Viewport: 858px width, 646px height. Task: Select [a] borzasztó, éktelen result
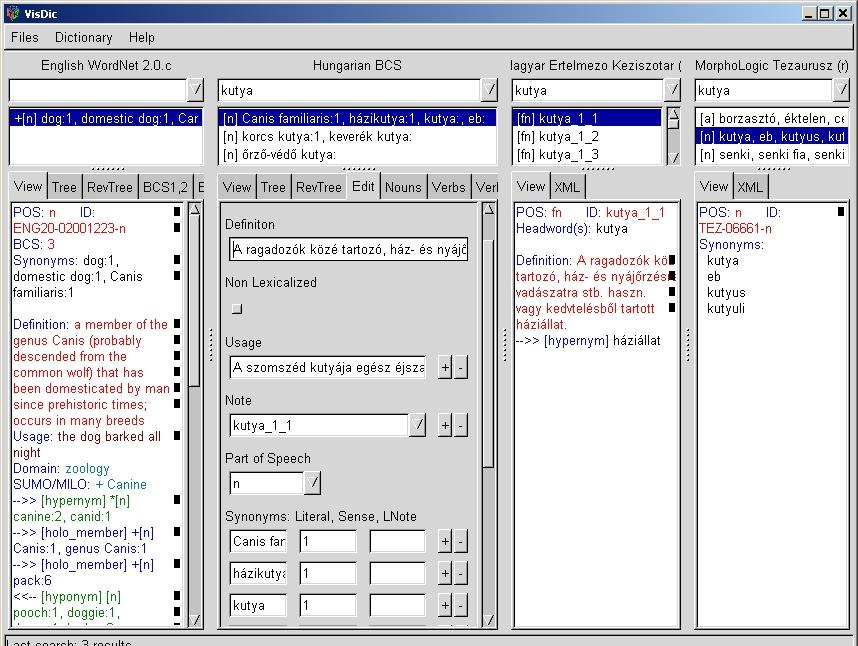click(772, 118)
